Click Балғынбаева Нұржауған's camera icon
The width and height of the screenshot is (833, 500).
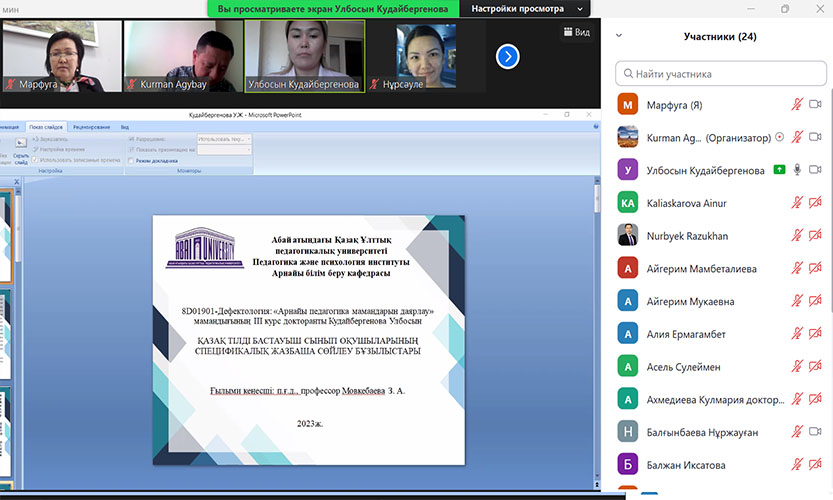click(x=814, y=432)
